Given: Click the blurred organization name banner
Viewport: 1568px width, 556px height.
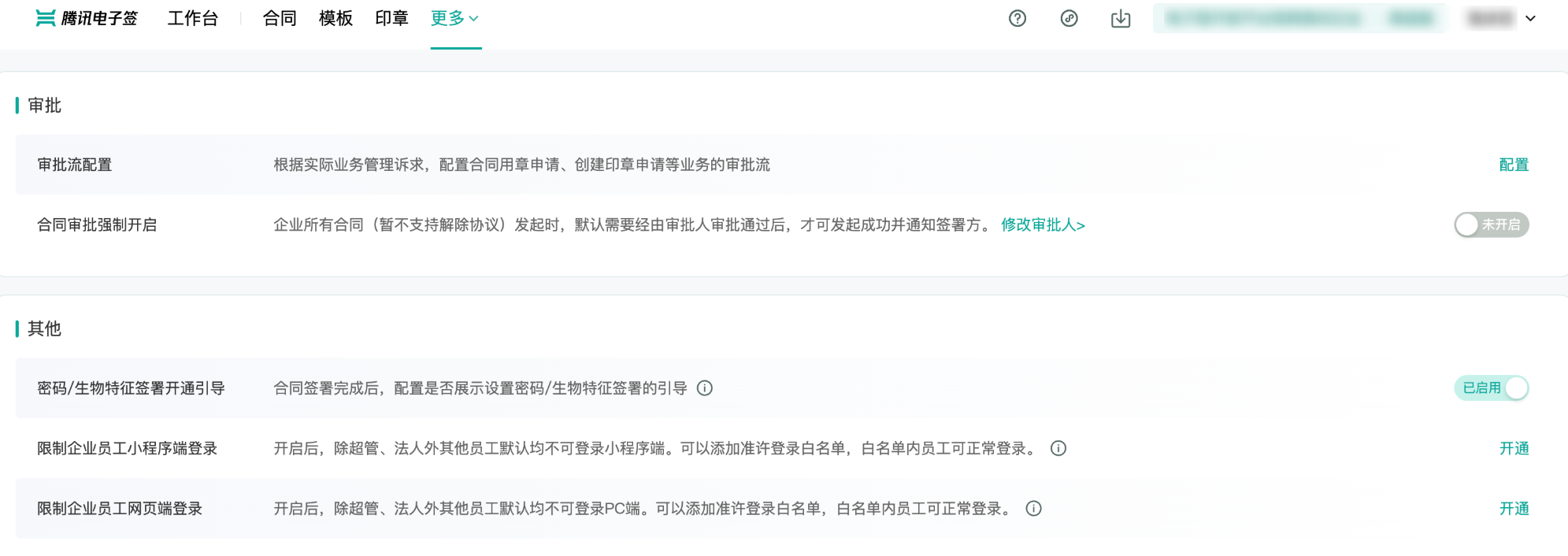Looking at the screenshot, I should (1298, 18).
